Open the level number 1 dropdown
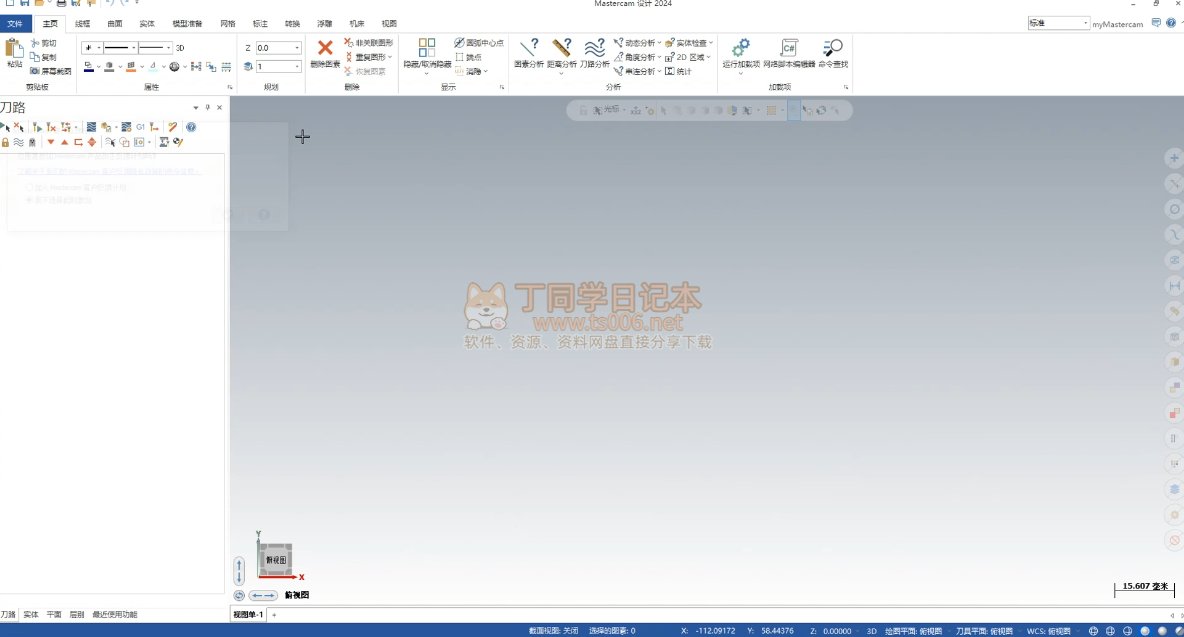 297,66
